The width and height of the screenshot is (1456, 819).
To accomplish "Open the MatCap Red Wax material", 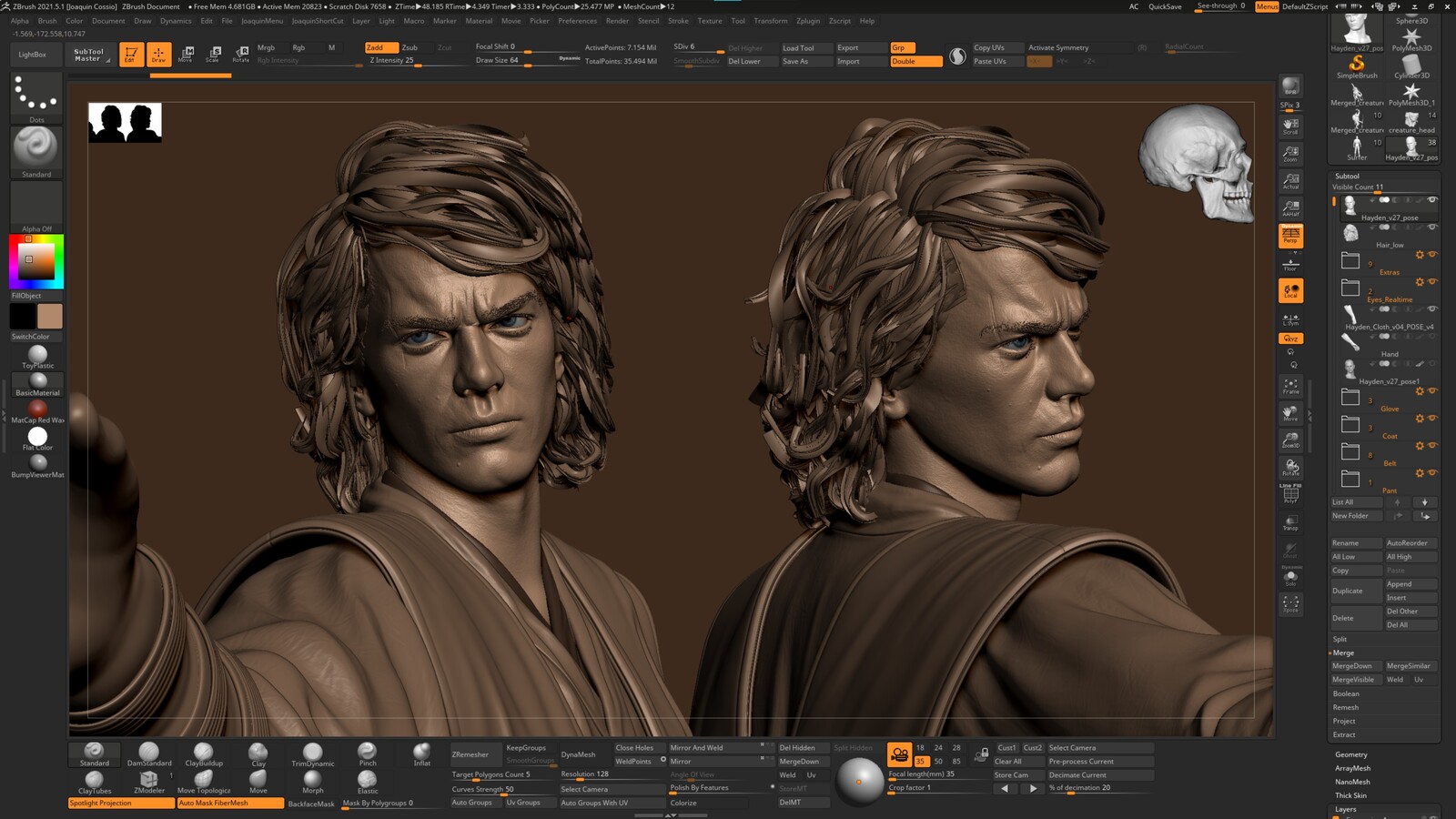I will pos(37,409).
